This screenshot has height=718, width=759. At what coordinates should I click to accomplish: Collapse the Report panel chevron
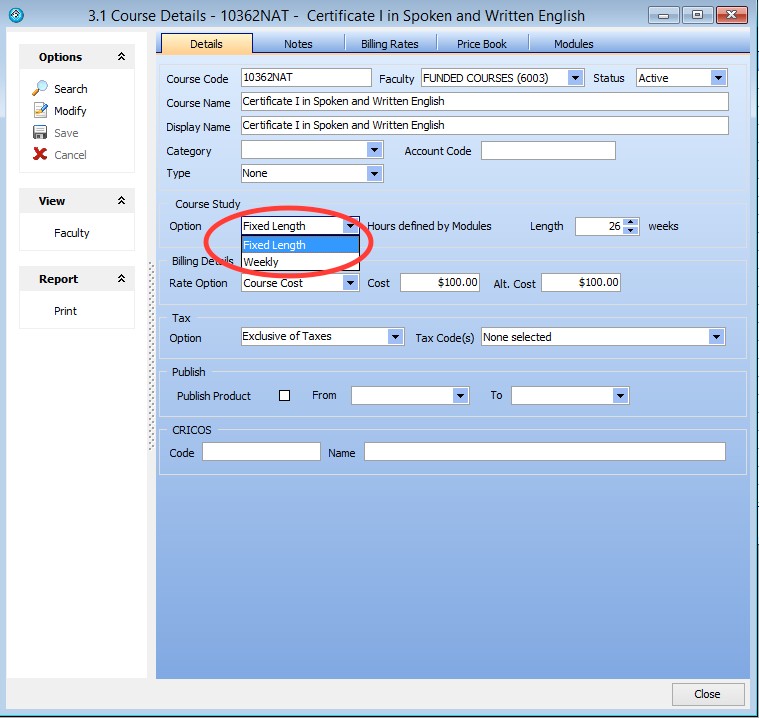[121, 279]
